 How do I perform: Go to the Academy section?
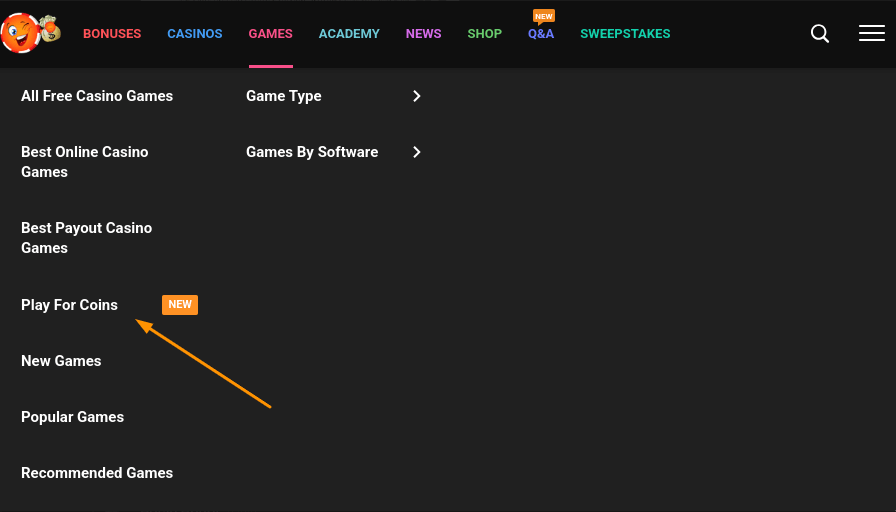(x=349, y=34)
